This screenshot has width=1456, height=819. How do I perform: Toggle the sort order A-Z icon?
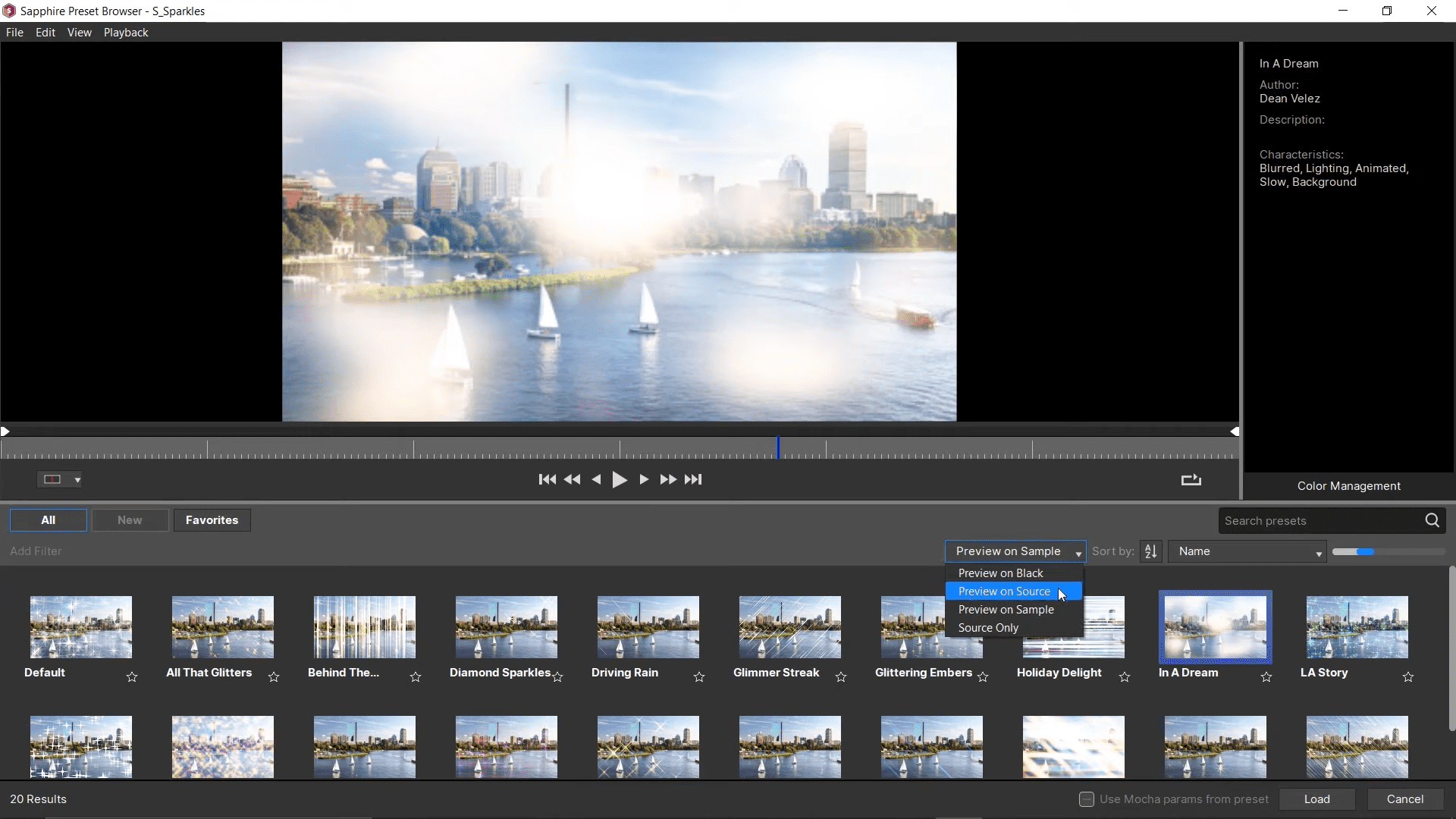[1150, 551]
